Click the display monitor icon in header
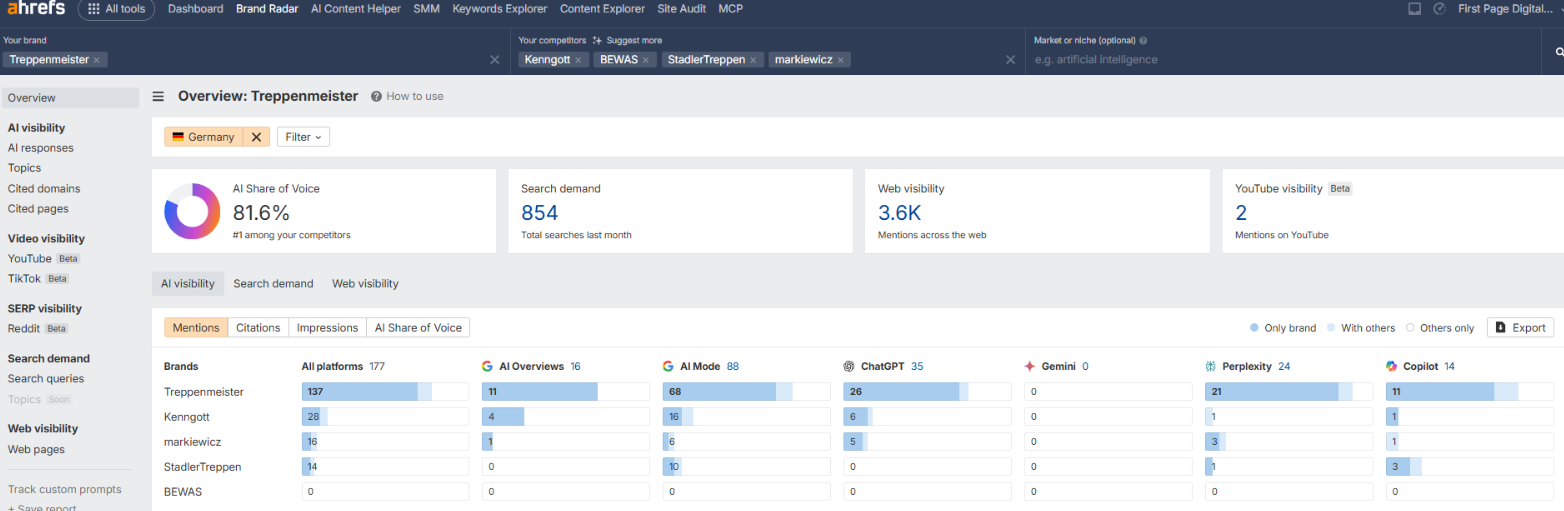The height and width of the screenshot is (511, 1564). [x=1414, y=9]
